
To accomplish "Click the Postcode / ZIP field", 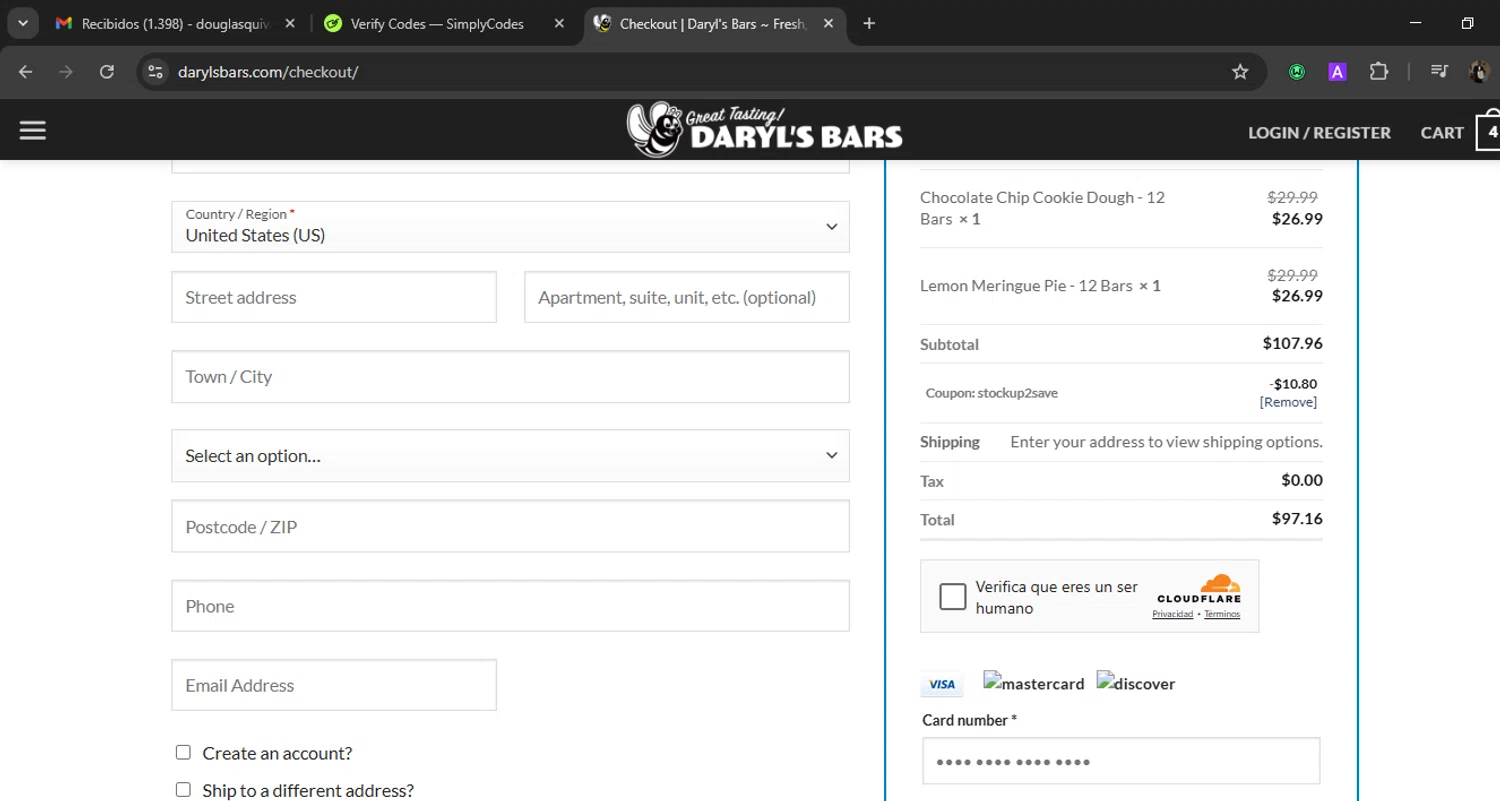I will (510, 527).
